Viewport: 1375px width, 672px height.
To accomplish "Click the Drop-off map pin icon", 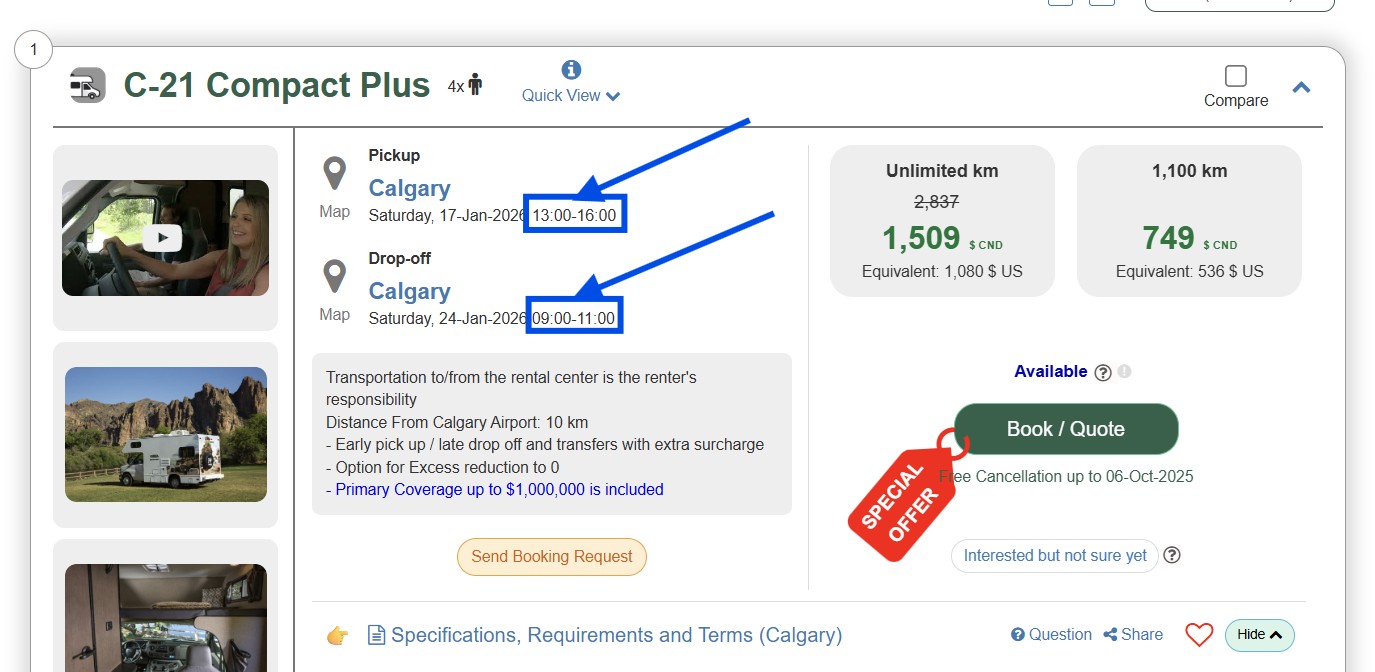I will (334, 276).
